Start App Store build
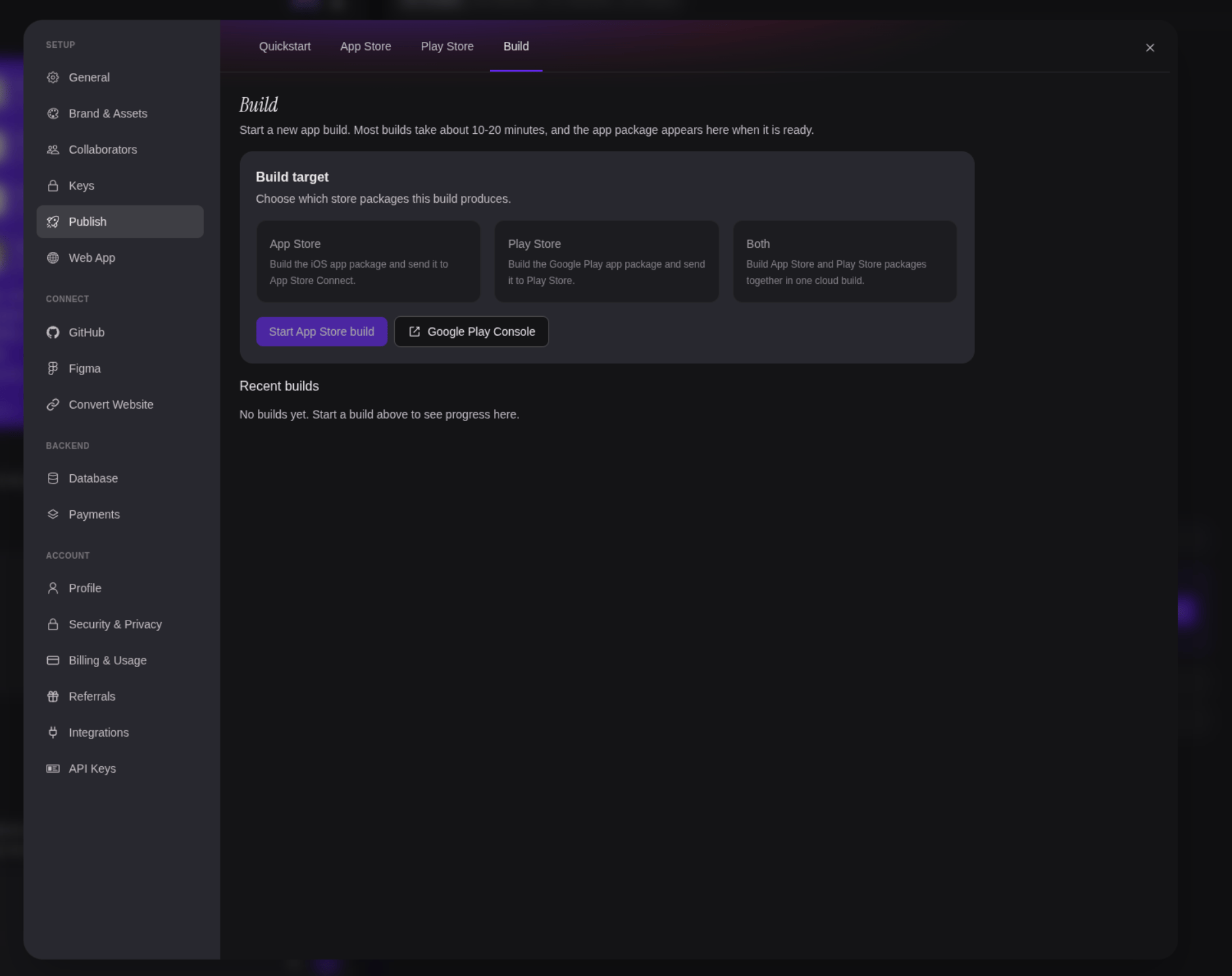 tap(321, 332)
